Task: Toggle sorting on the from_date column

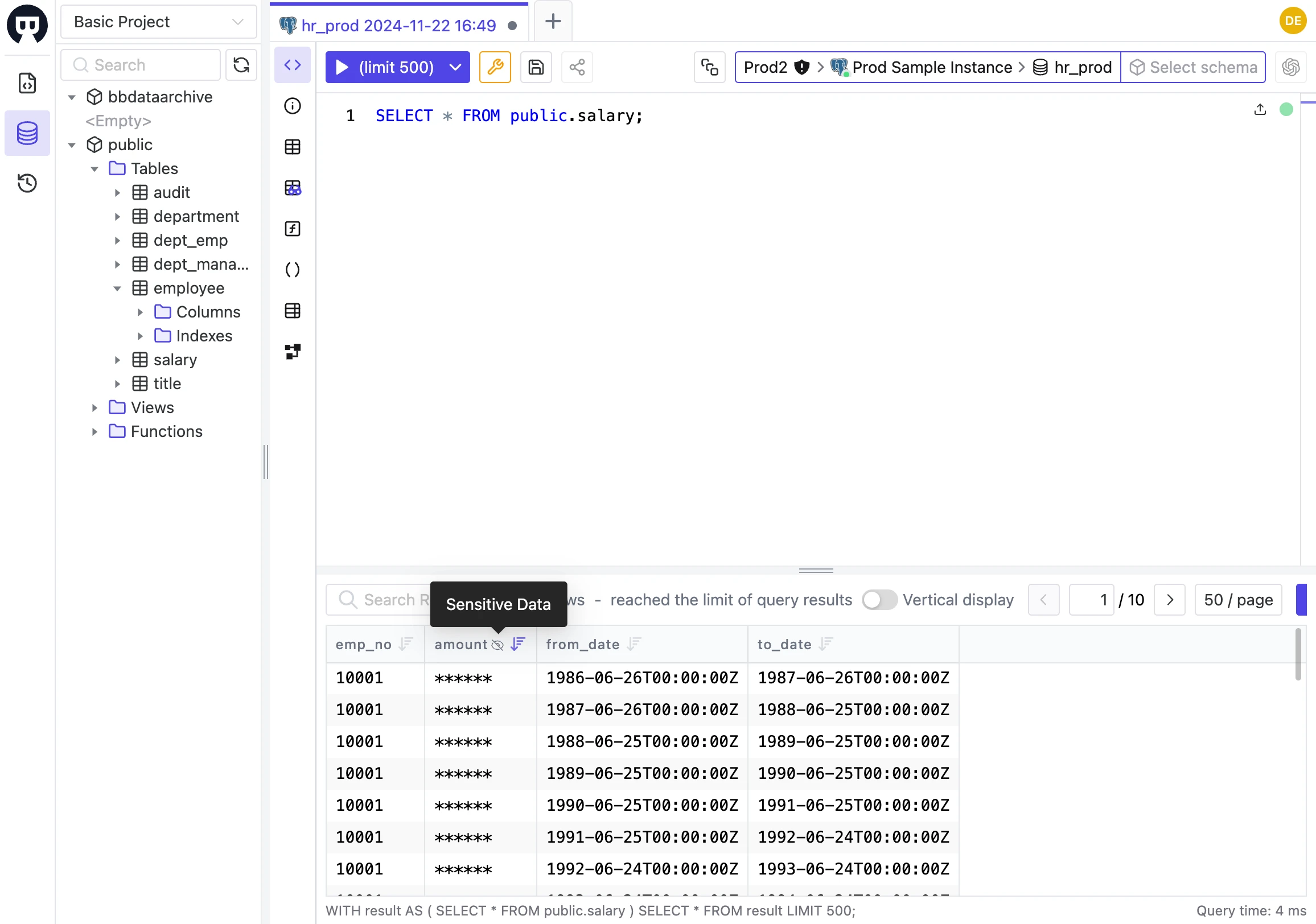Action: click(x=634, y=644)
